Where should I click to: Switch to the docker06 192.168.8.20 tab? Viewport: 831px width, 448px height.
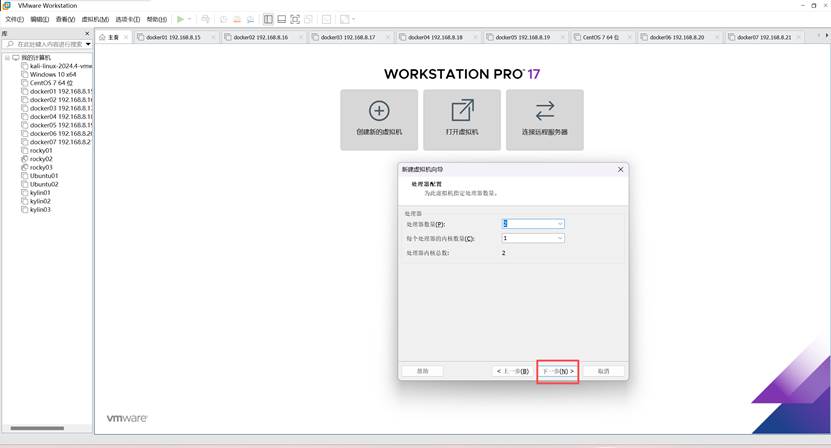click(x=677, y=37)
